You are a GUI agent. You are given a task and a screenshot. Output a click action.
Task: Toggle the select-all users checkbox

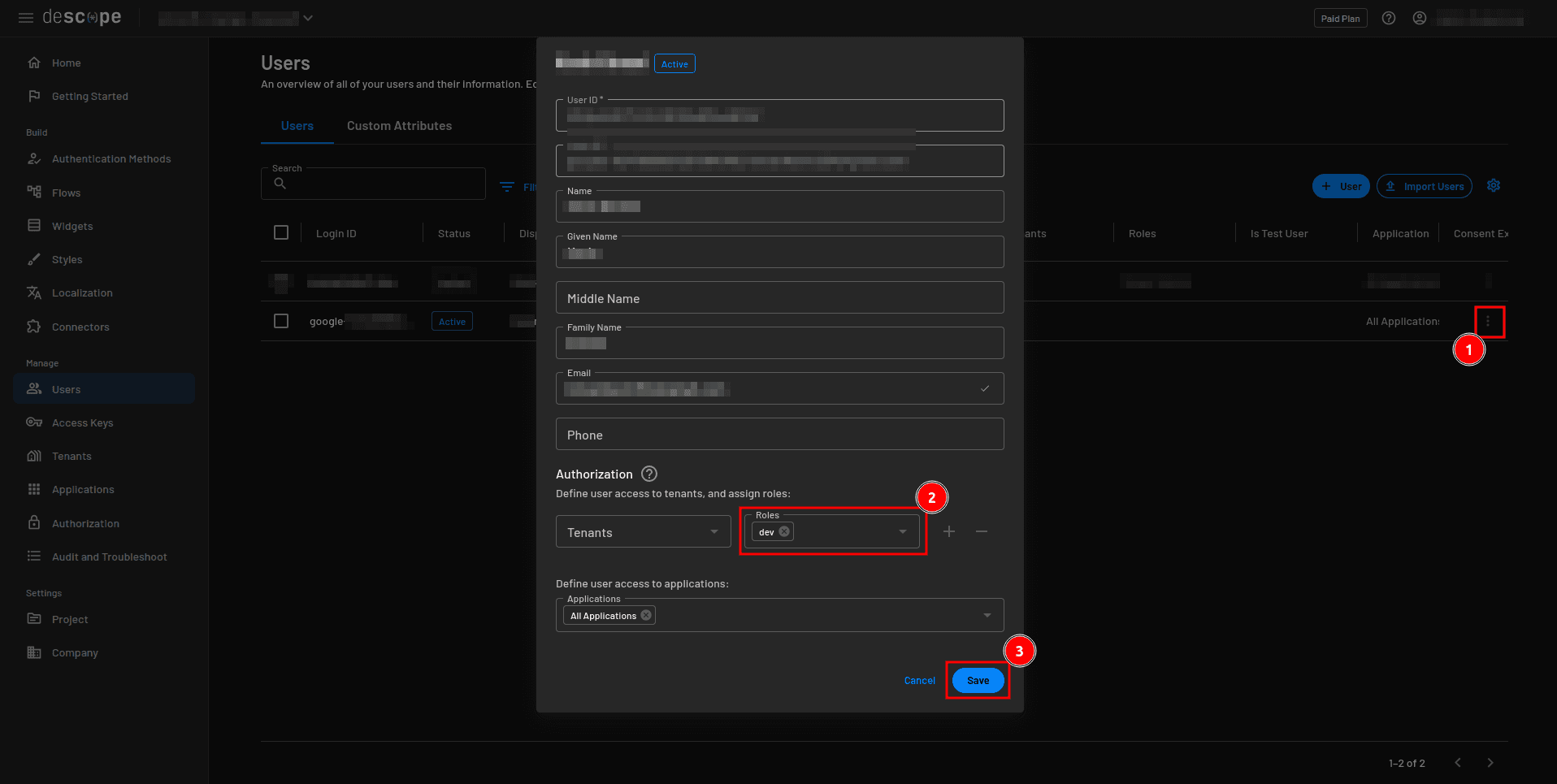coord(281,233)
